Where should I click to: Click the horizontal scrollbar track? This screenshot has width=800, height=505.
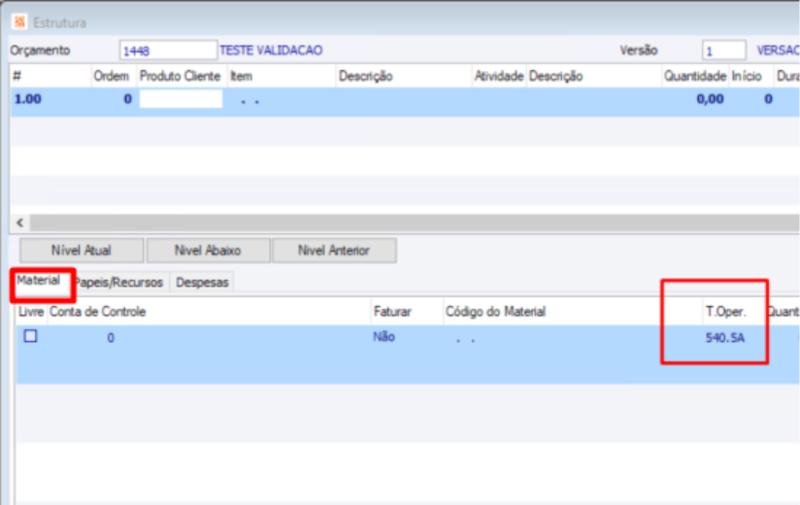(x=414, y=223)
